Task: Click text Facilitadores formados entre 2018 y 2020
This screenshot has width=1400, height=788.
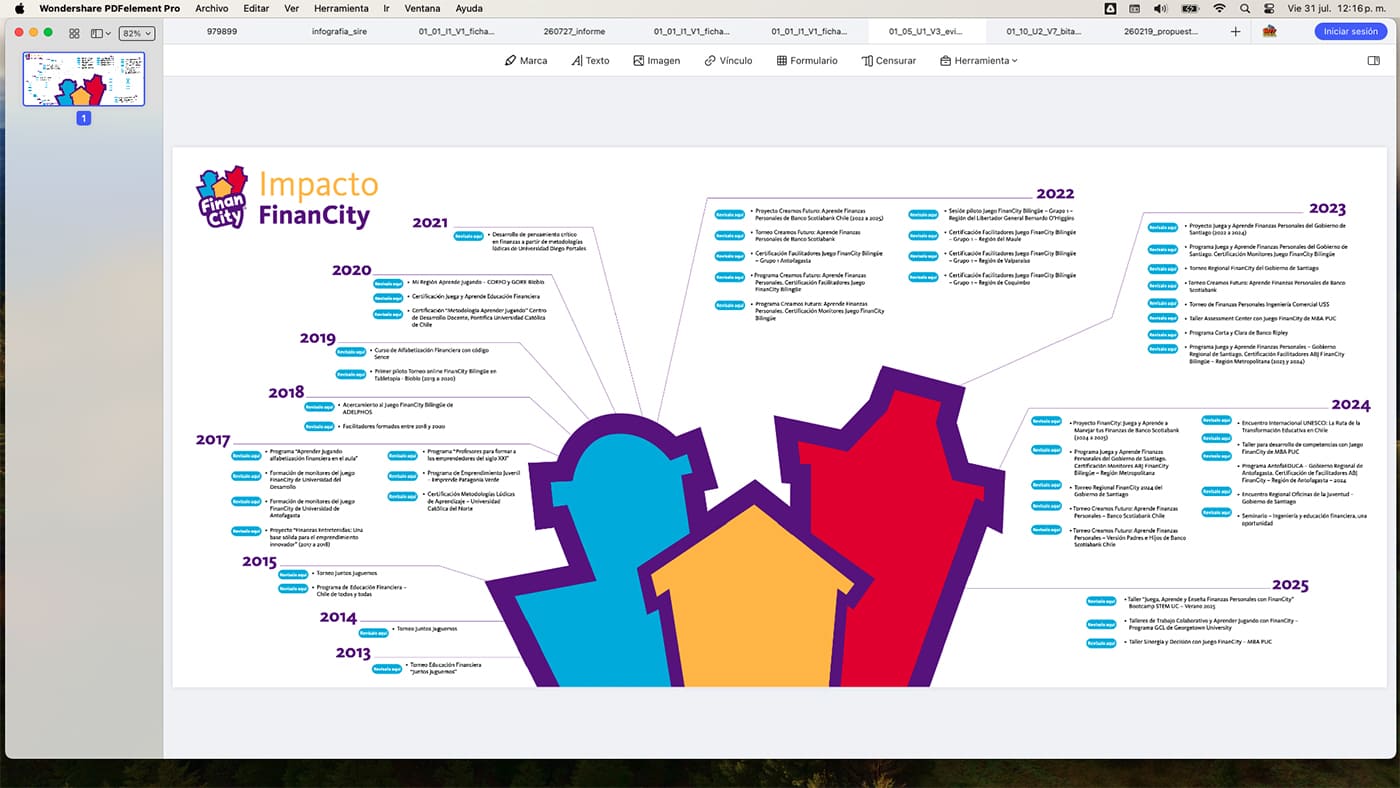Action: 395,426
